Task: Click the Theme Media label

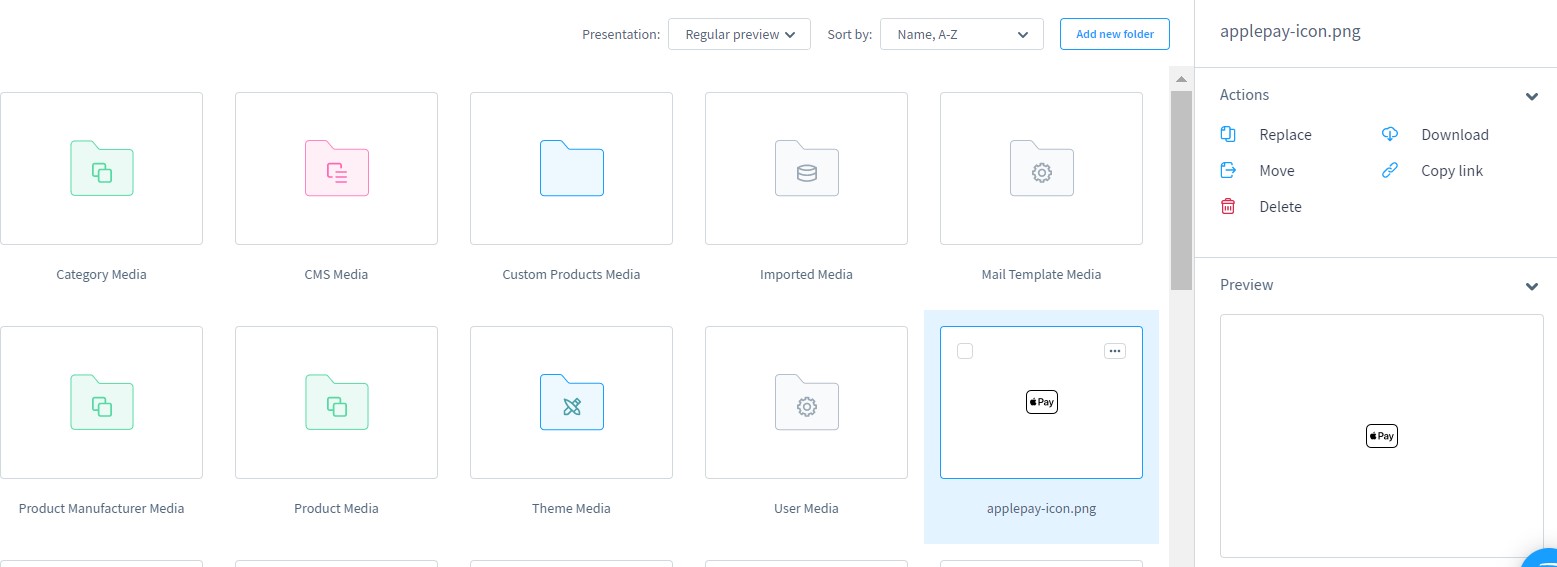Action: (571, 508)
